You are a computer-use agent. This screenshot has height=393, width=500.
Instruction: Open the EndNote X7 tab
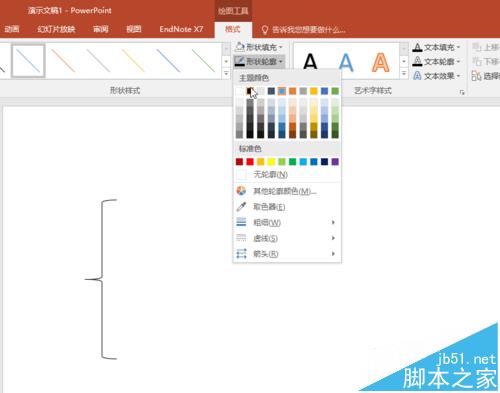pos(181,29)
